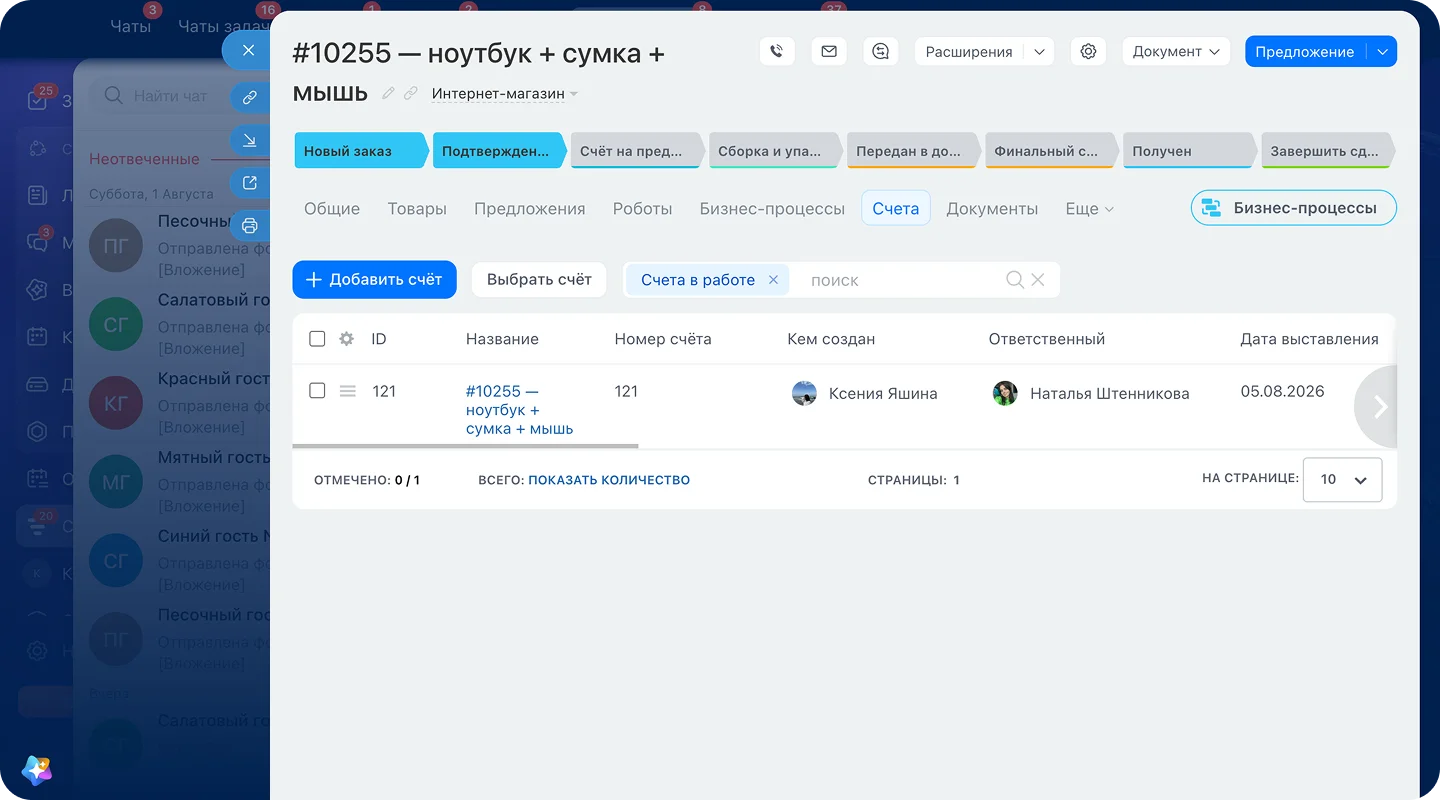Close the deal panel with the blue X side button

[x=249, y=50]
